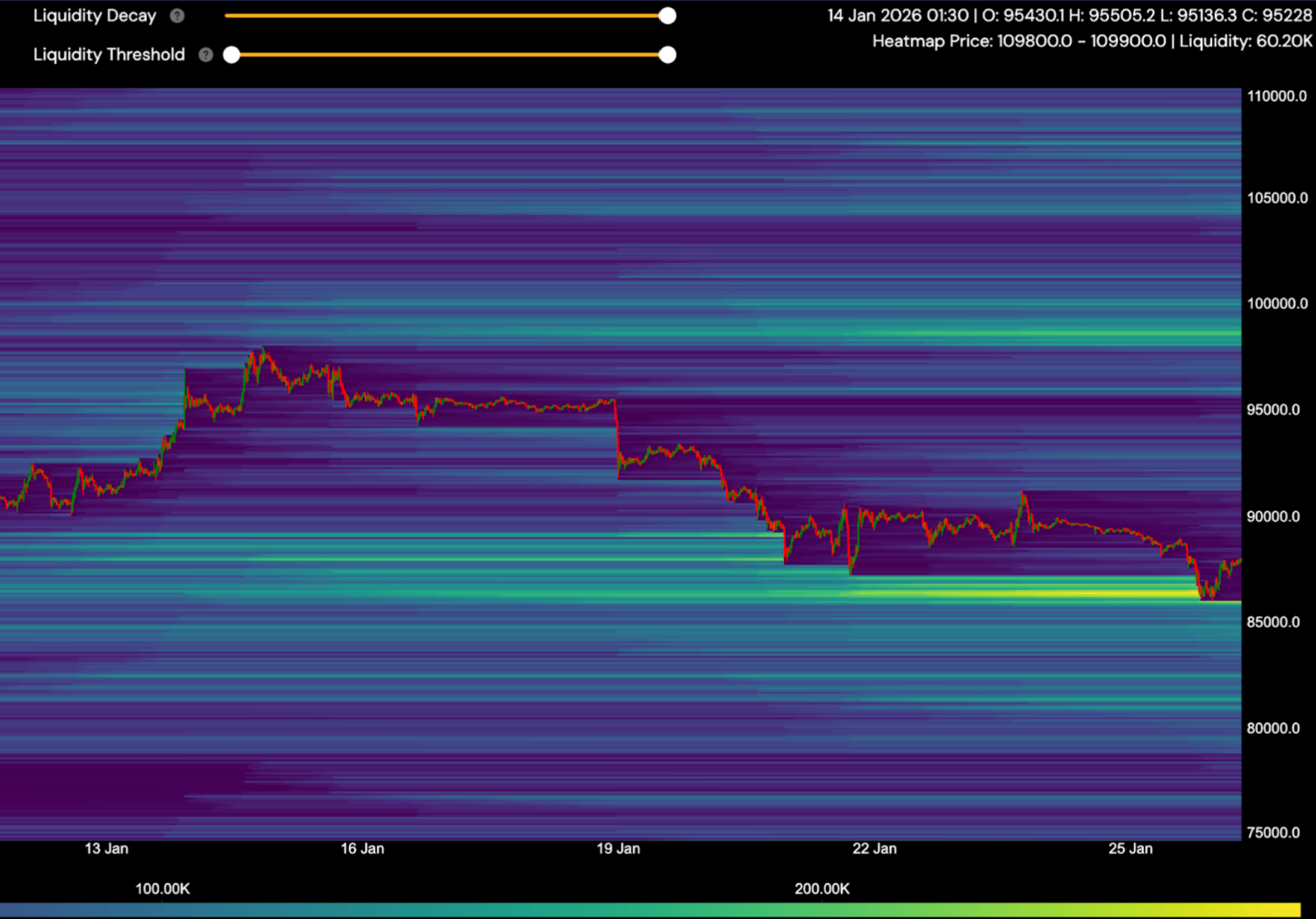The width and height of the screenshot is (1316, 919).
Task: Select the left Liquidity Threshold slider handle
Action: click(232, 54)
